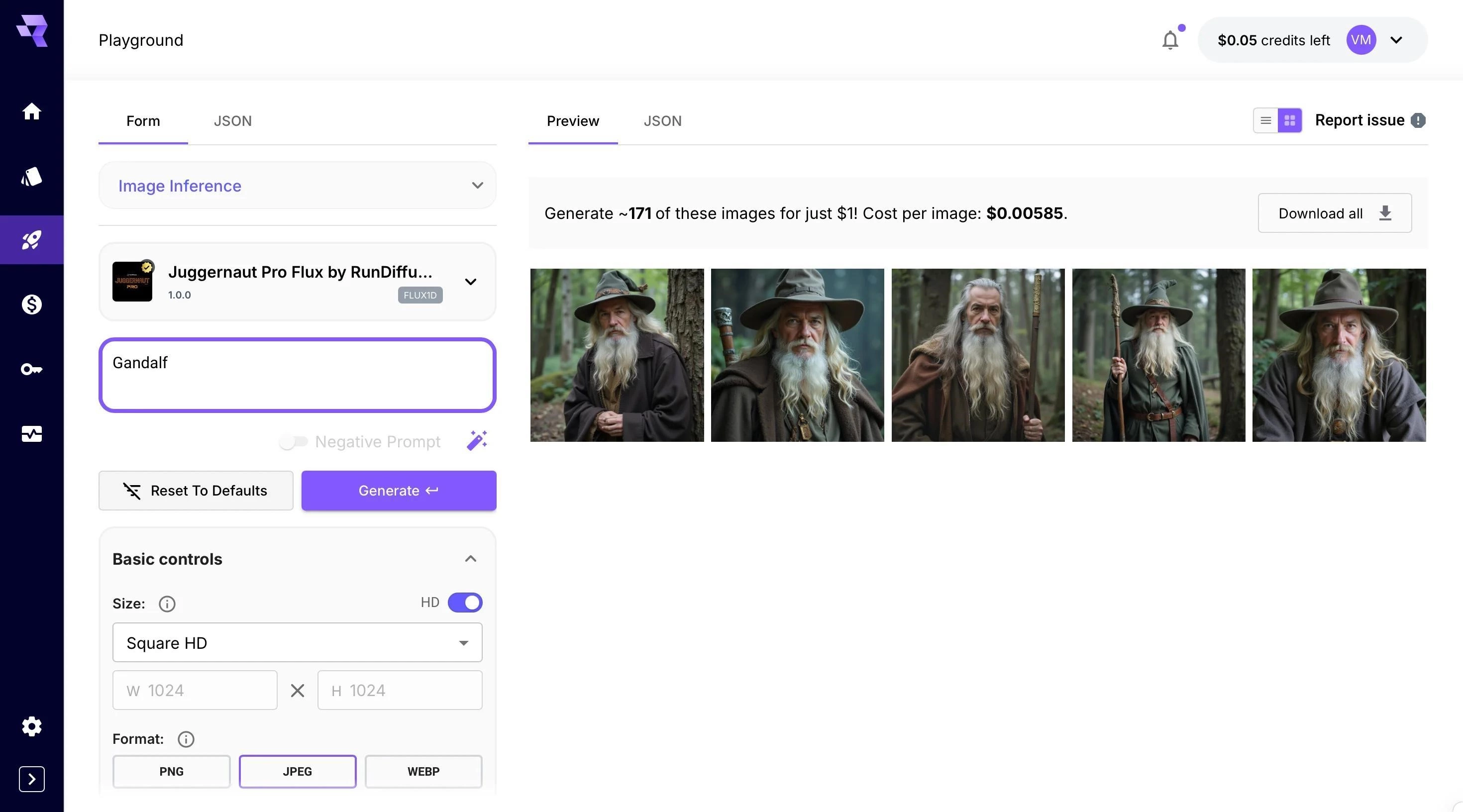The image size is (1463, 812).
Task: Toggle the Negative Prompt switch
Action: pos(293,442)
